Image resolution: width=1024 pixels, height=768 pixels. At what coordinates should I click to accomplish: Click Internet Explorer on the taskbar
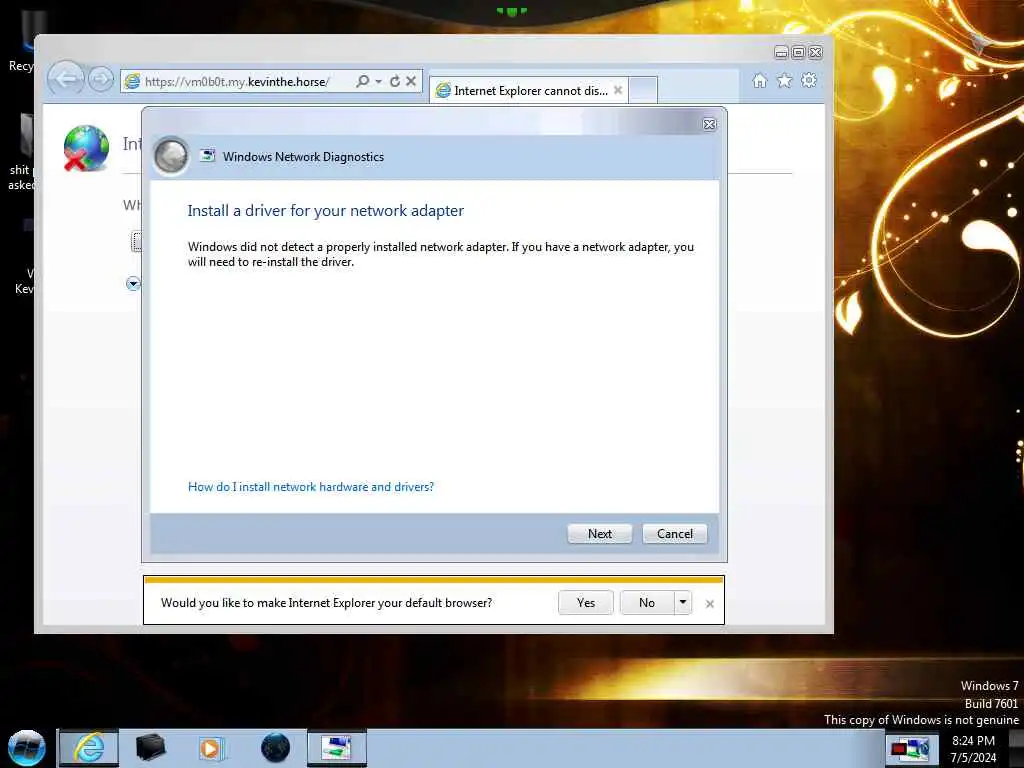[89, 748]
